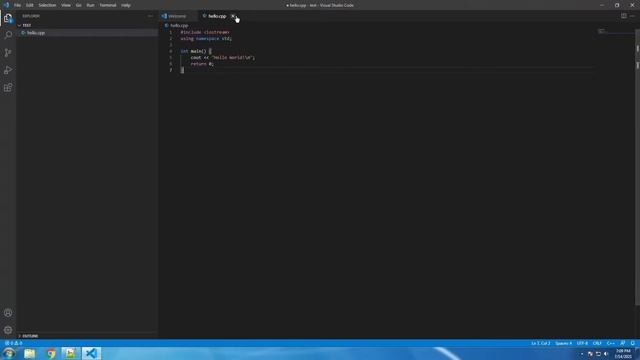Click the int main() code line
Image resolution: width=640 pixels, height=360 pixels.
pos(196,51)
